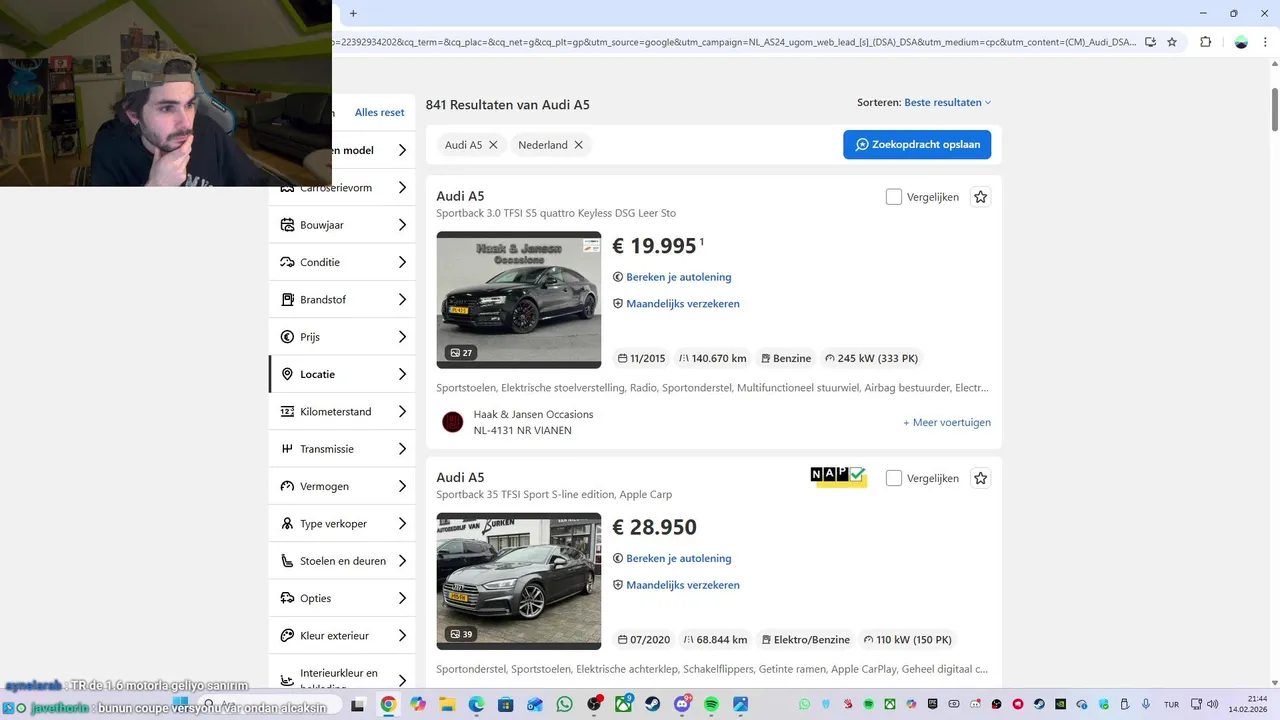Expand the Kilometerstand filter
Viewport: 1280px width, 720px height.
pos(342,411)
